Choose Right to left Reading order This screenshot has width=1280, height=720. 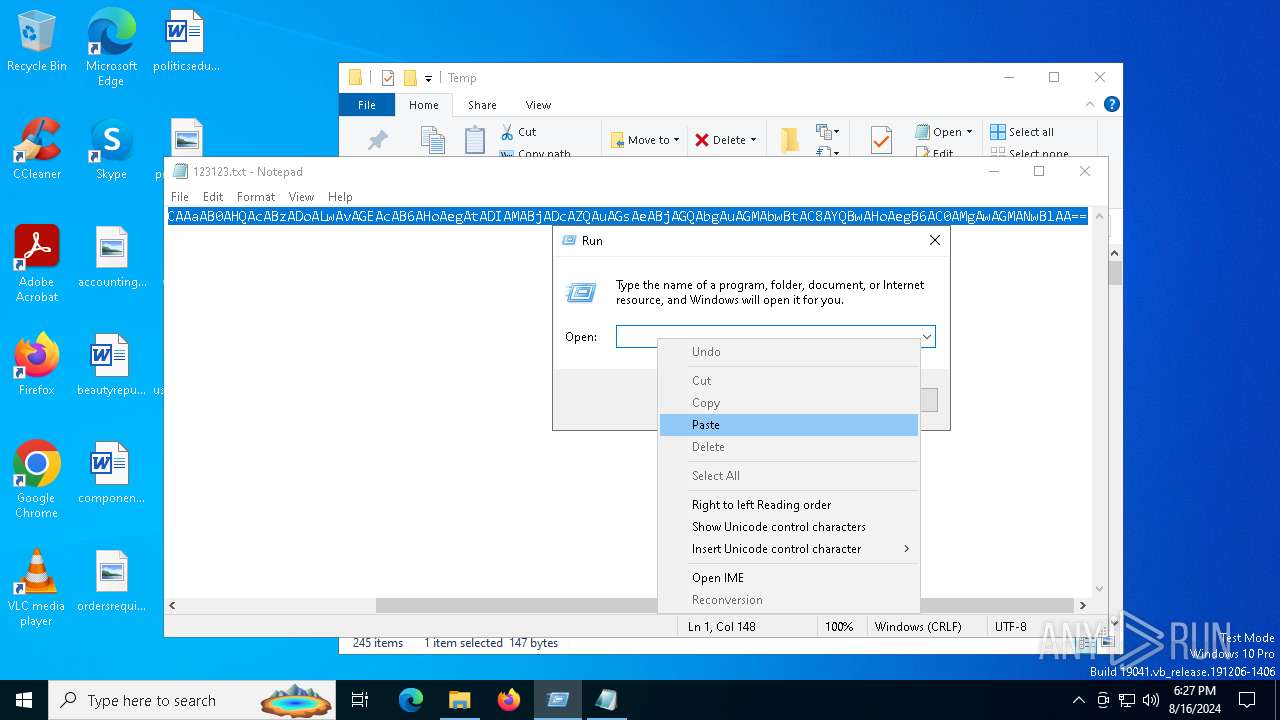point(789,505)
